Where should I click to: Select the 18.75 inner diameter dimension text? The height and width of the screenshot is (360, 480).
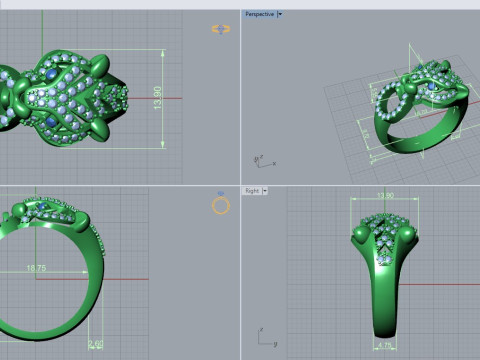click(36, 268)
